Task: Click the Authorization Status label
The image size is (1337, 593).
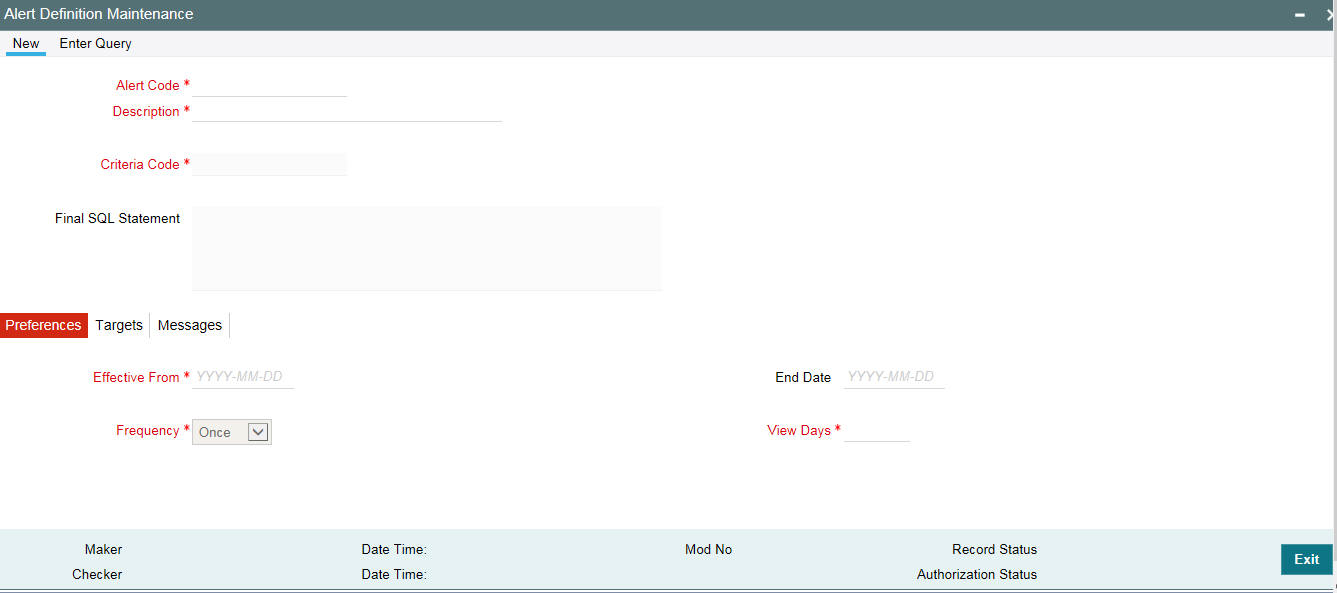Action: tap(977, 575)
